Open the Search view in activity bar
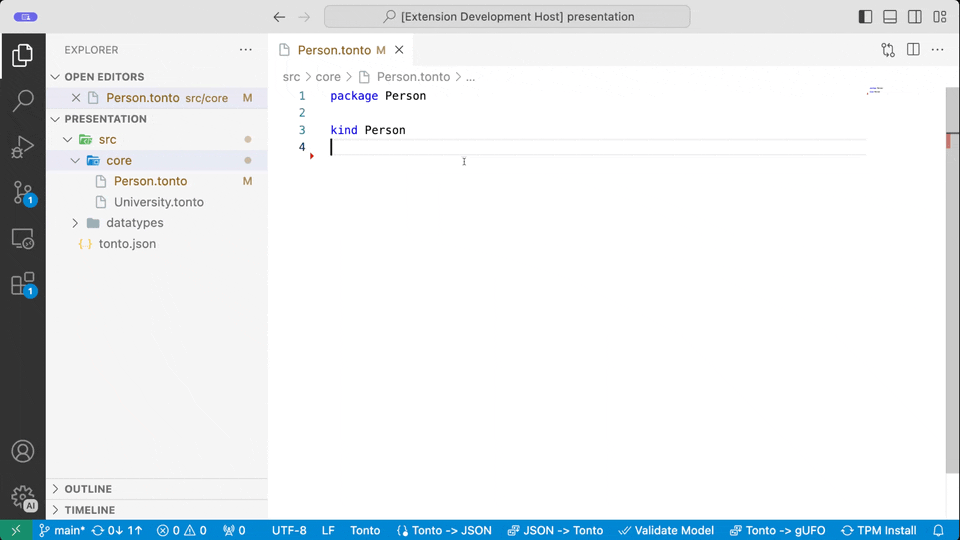The width and height of the screenshot is (960, 540). coord(23,100)
